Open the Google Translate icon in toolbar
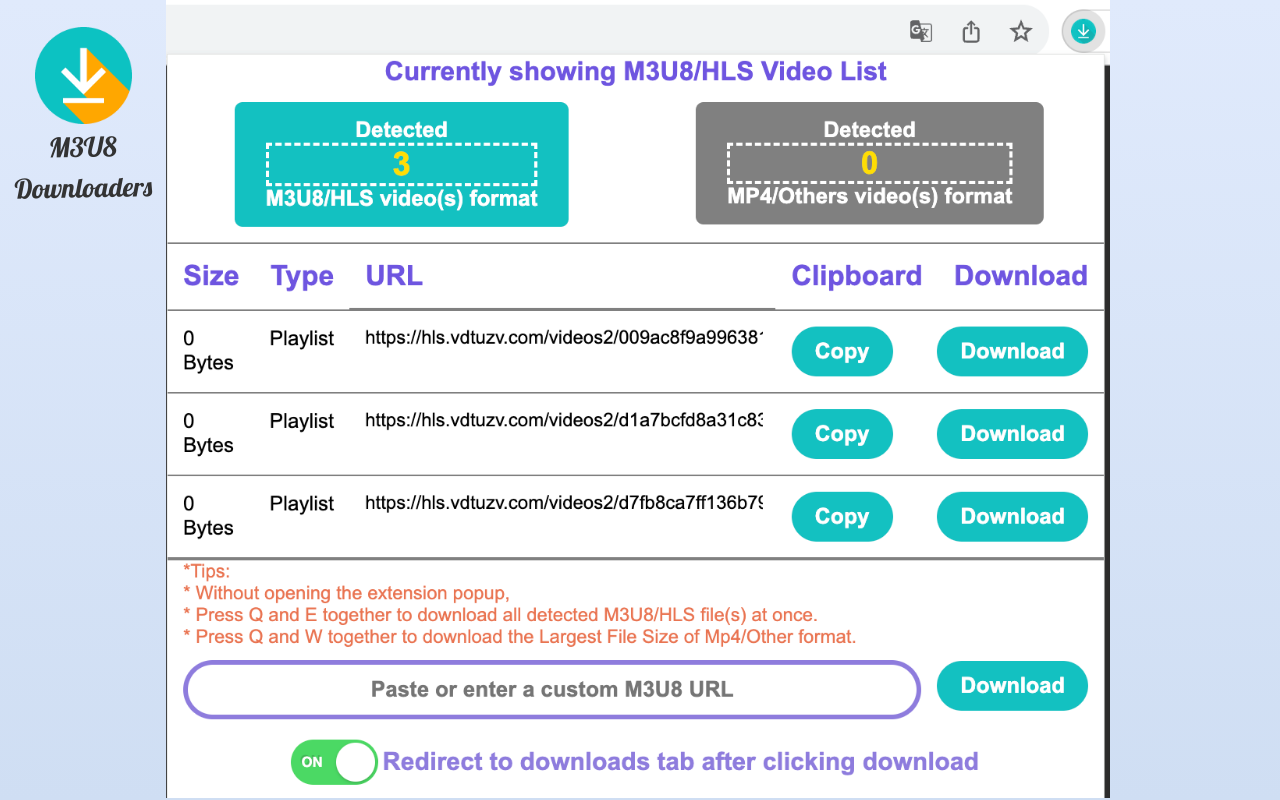The image size is (1280, 800). pyautogui.click(x=920, y=31)
